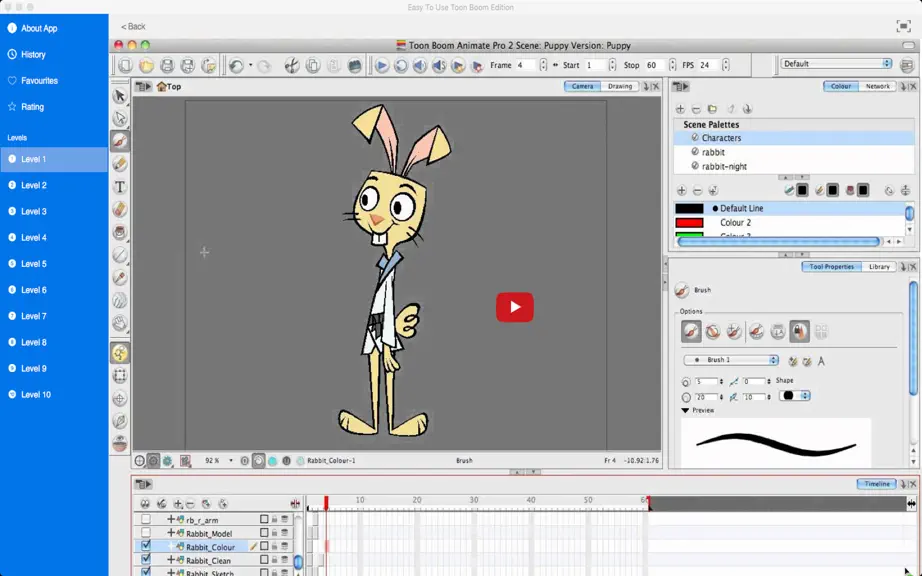Uncheck the Rabbit_Colour layer checkbox
Screen dimensions: 922x576
pos(146,546)
